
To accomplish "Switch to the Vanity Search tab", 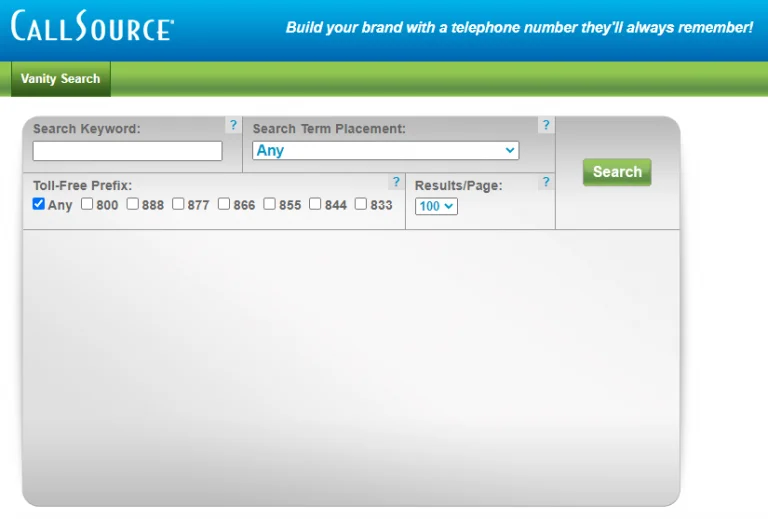I will pyautogui.click(x=60, y=79).
